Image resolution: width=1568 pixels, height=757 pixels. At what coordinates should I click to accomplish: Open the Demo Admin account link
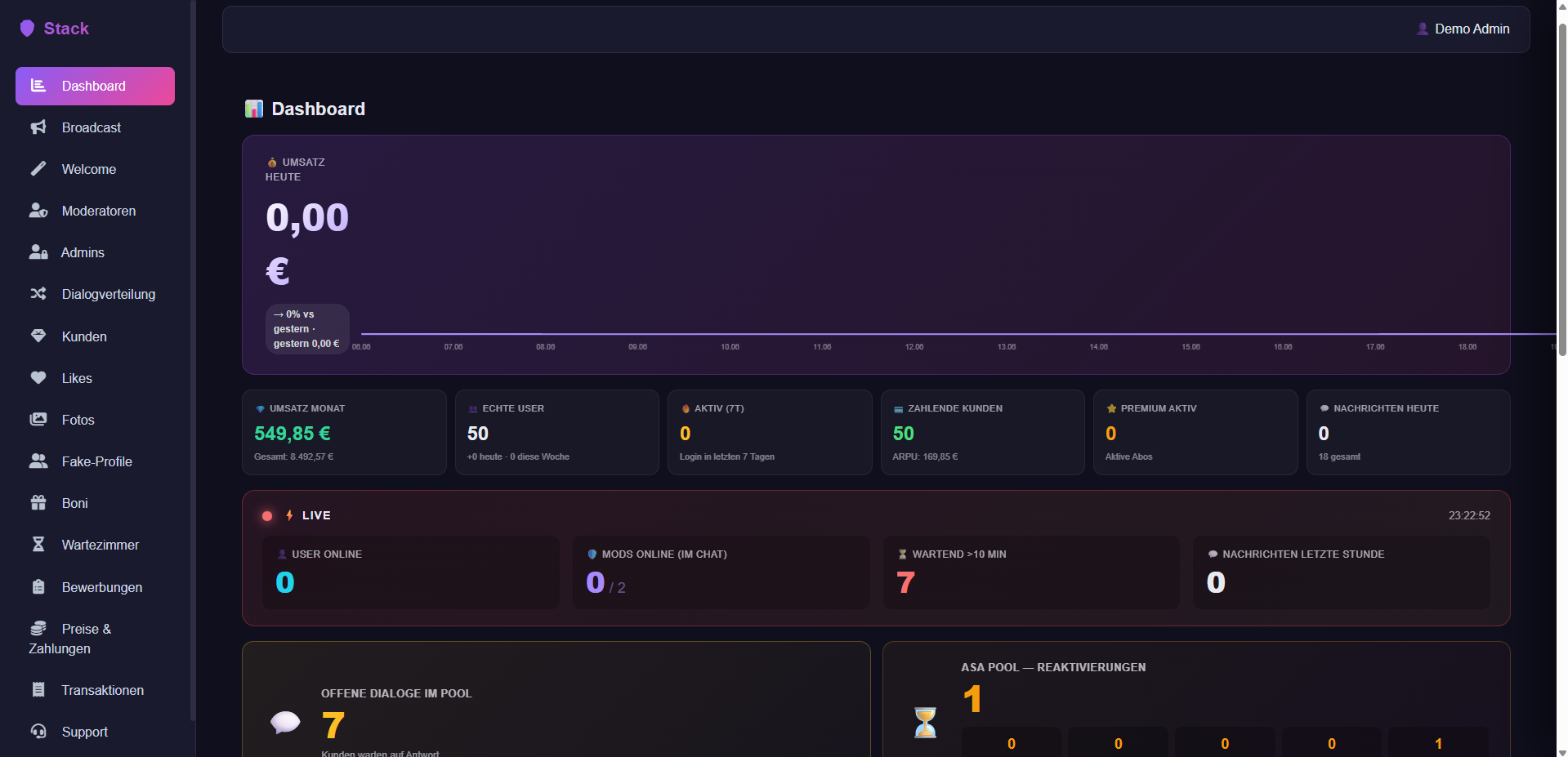pos(1463,29)
